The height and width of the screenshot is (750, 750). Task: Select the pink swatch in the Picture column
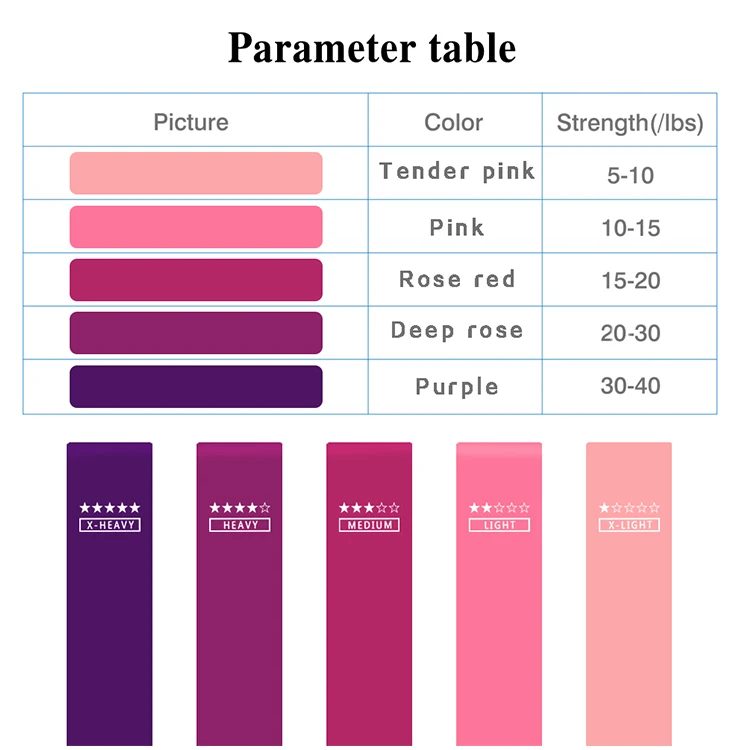coord(196,226)
